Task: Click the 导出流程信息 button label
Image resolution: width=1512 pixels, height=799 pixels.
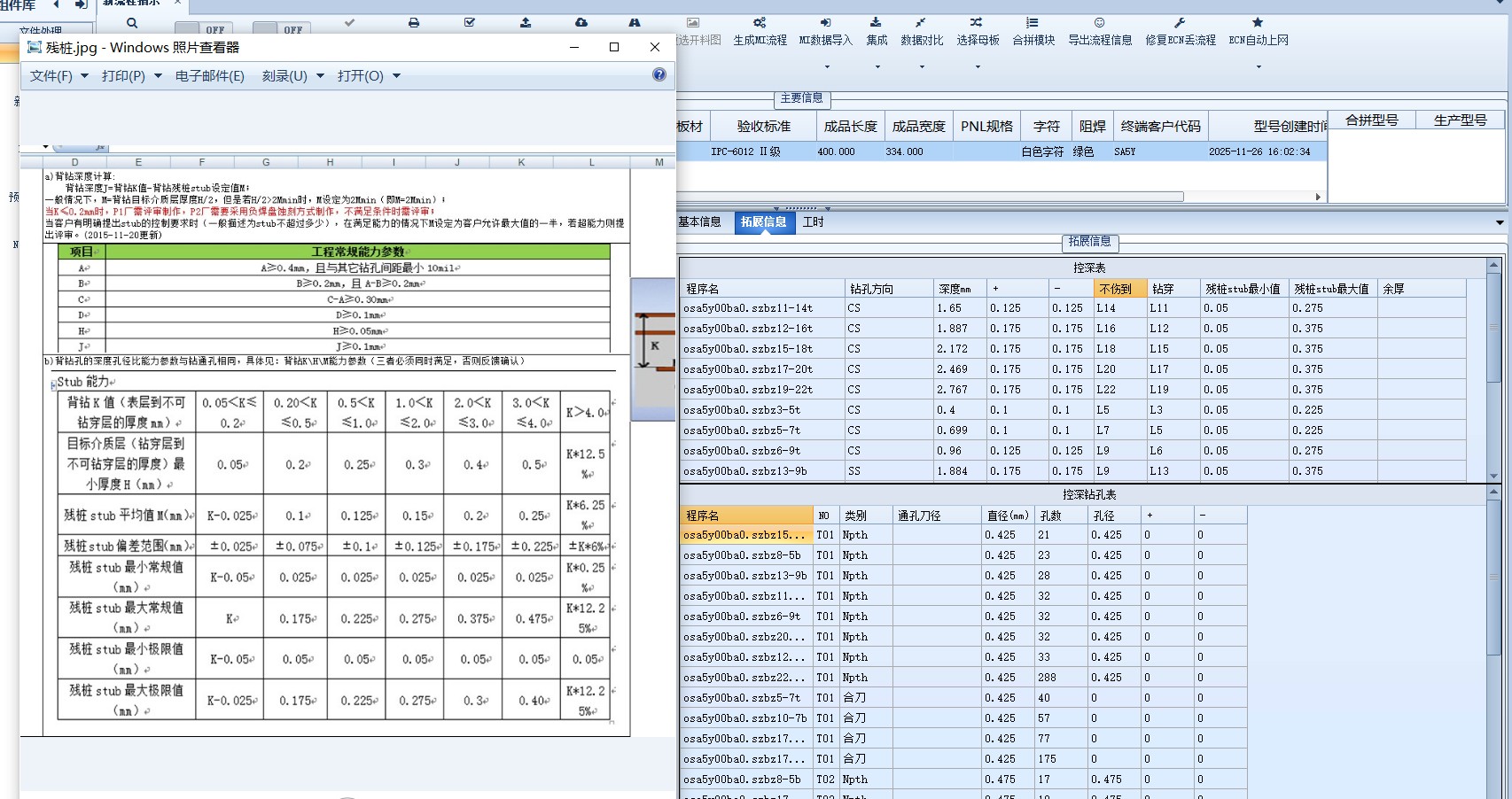Action: pos(1100,41)
